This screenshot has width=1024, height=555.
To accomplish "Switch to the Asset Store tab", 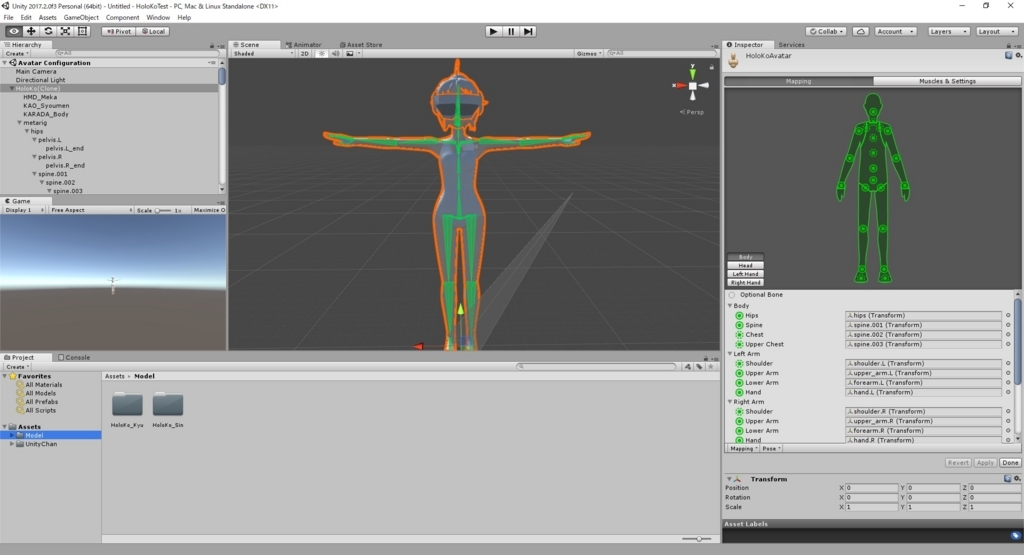I will tap(361, 45).
